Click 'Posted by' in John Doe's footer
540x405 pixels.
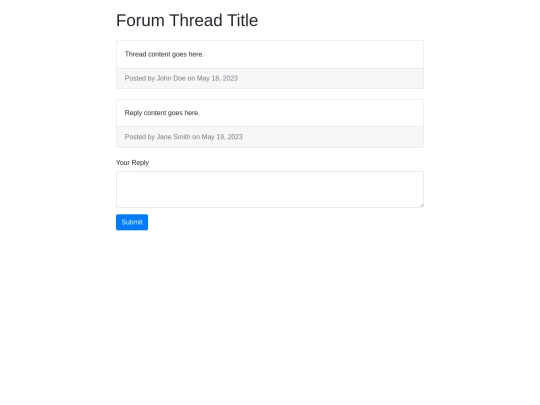point(140,78)
